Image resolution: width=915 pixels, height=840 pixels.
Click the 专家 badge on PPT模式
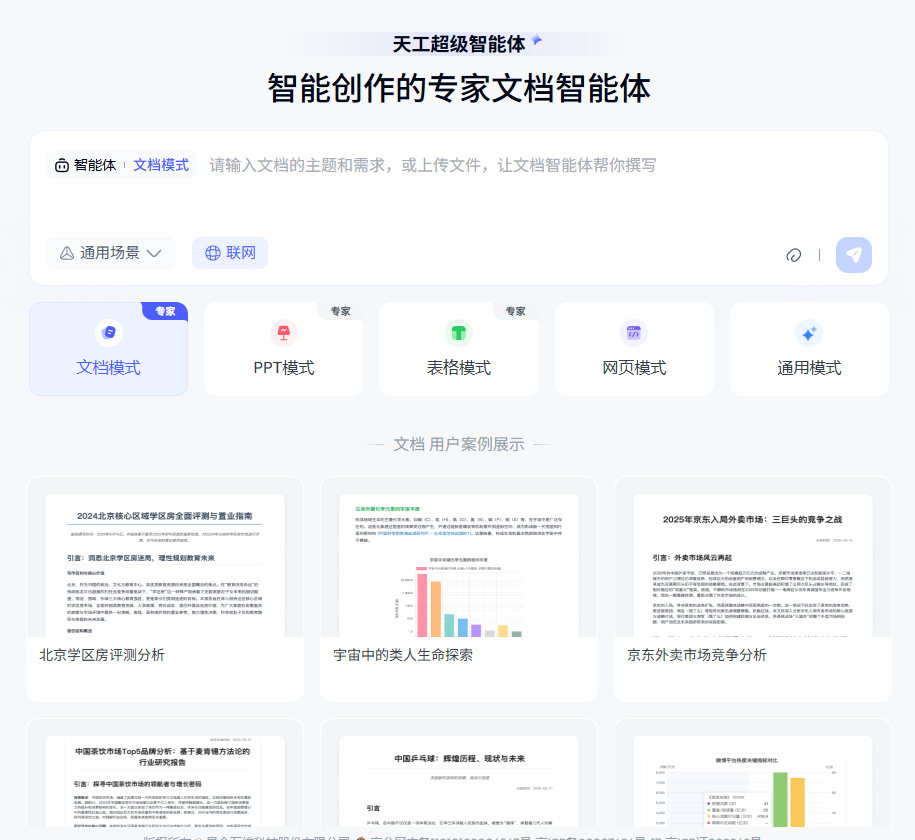[x=341, y=311]
